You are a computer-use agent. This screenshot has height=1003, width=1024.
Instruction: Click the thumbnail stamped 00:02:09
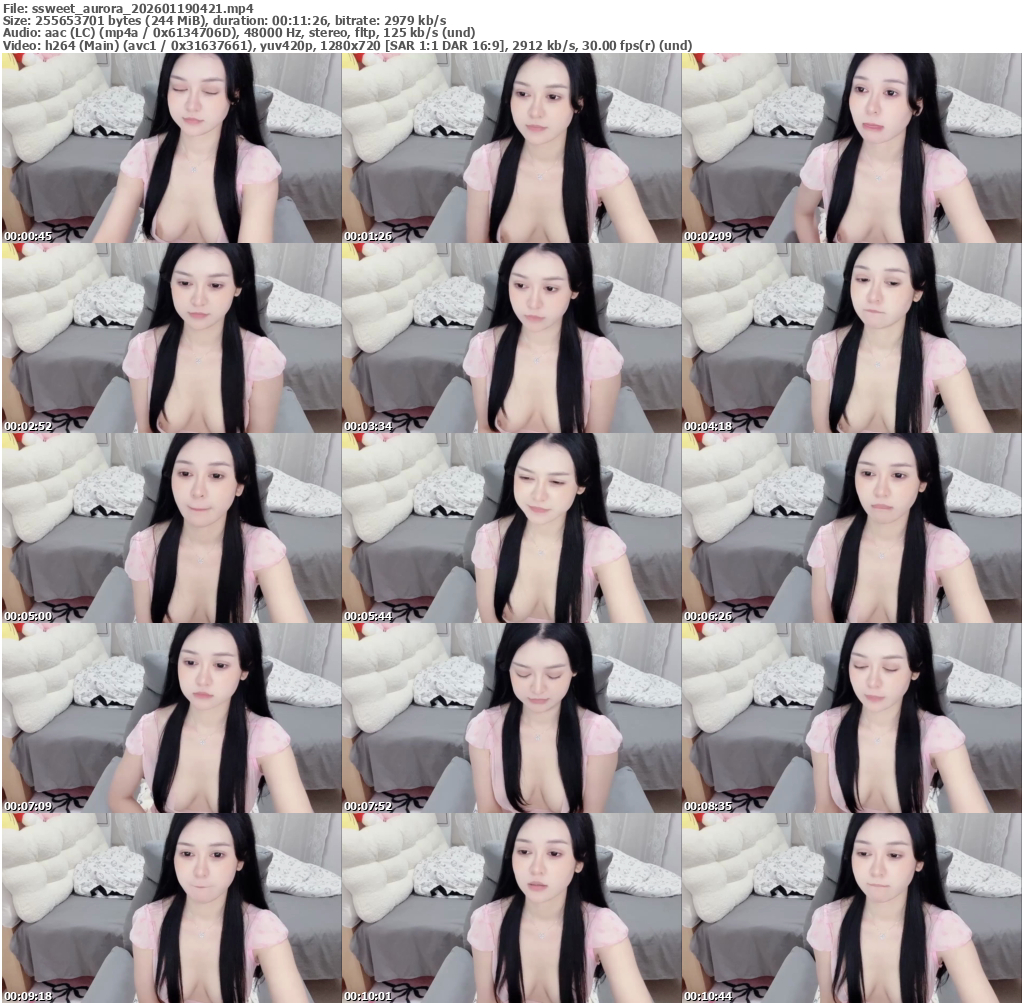(x=851, y=148)
